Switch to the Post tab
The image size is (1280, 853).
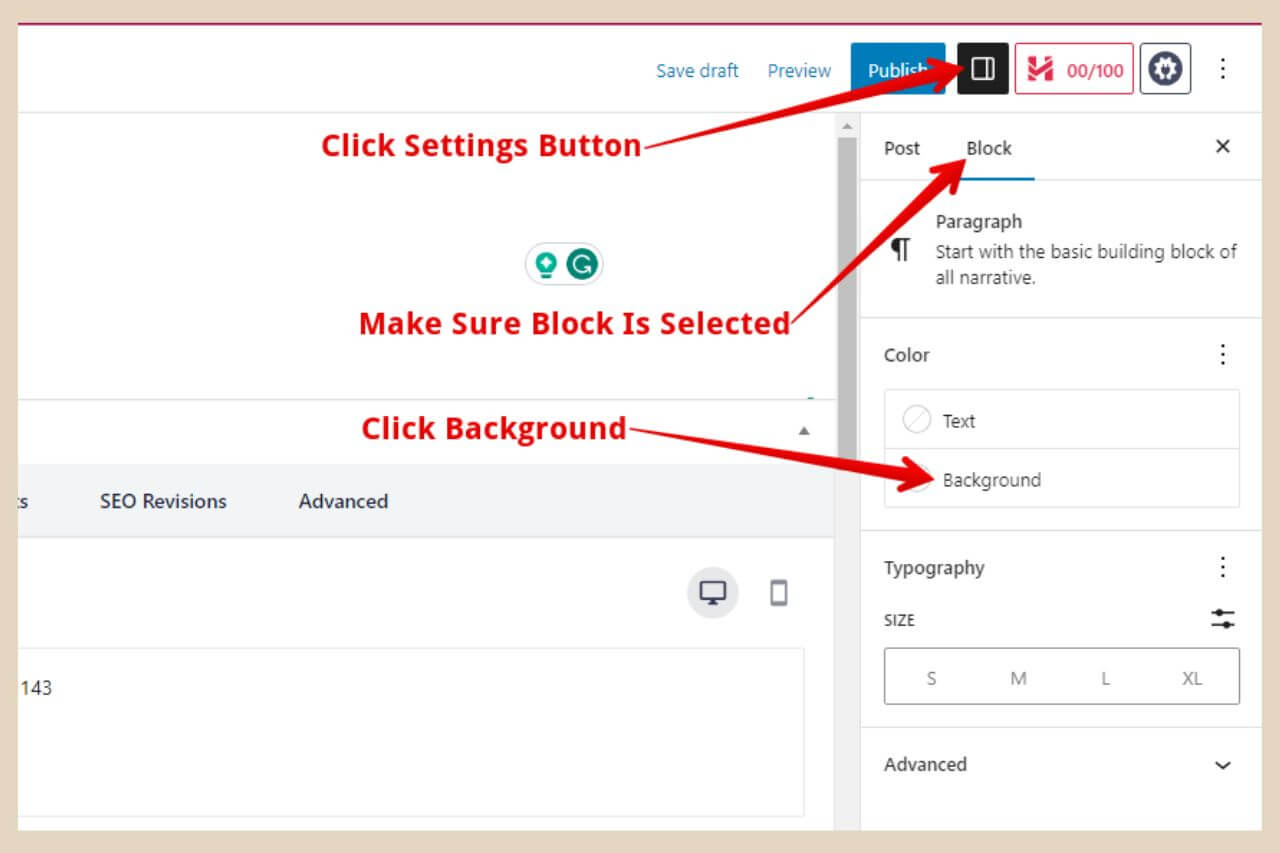click(x=901, y=148)
